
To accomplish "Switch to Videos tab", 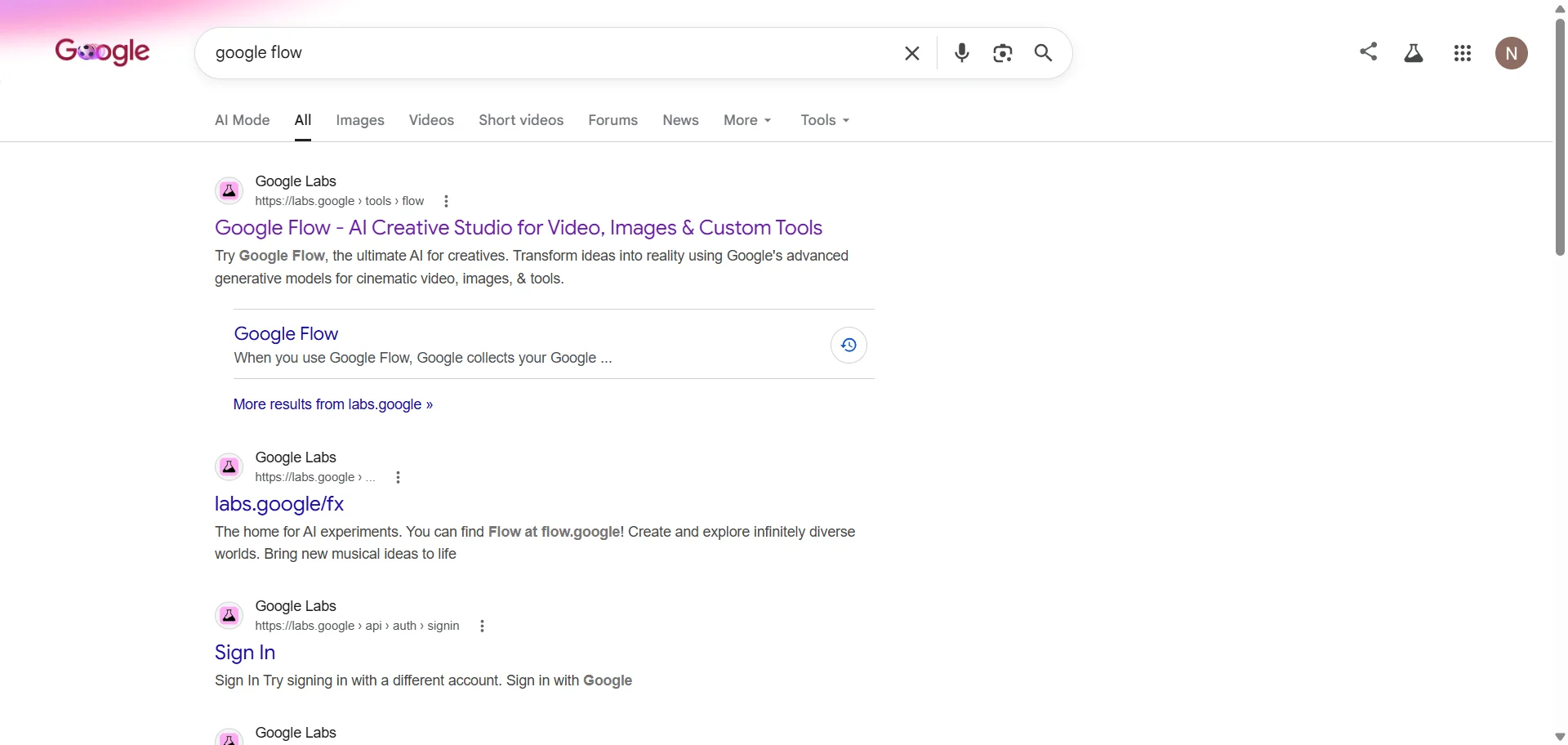I will click(x=431, y=120).
